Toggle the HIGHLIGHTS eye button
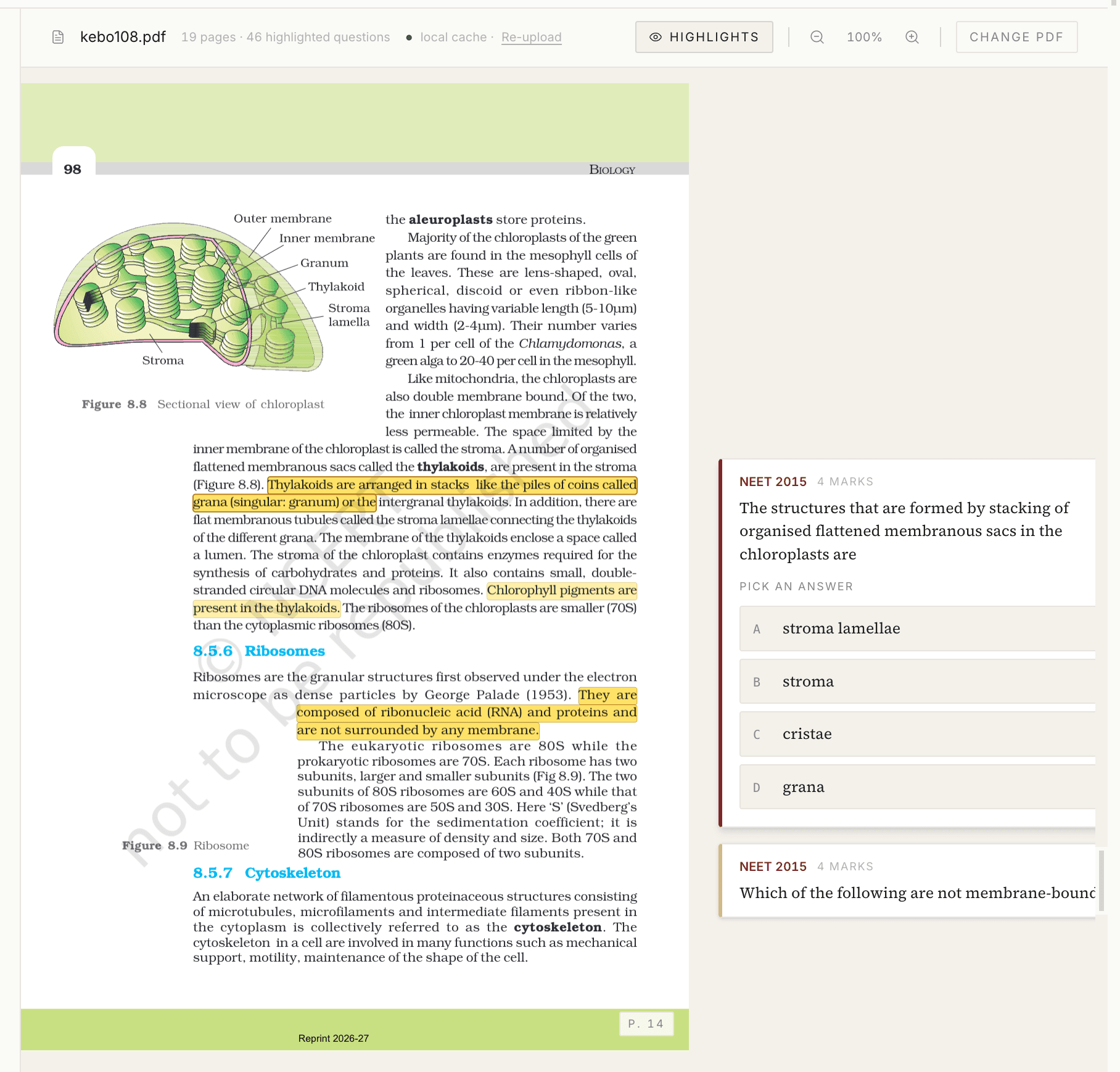 click(x=704, y=37)
